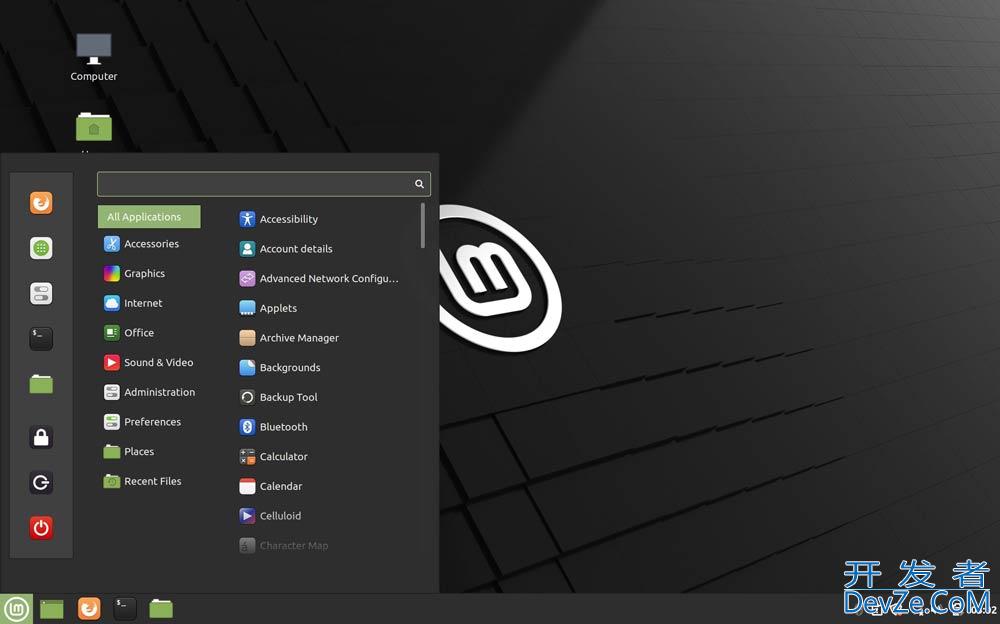Screen dimensions: 1000x624
Task: Select the Administration category
Action: (149, 392)
